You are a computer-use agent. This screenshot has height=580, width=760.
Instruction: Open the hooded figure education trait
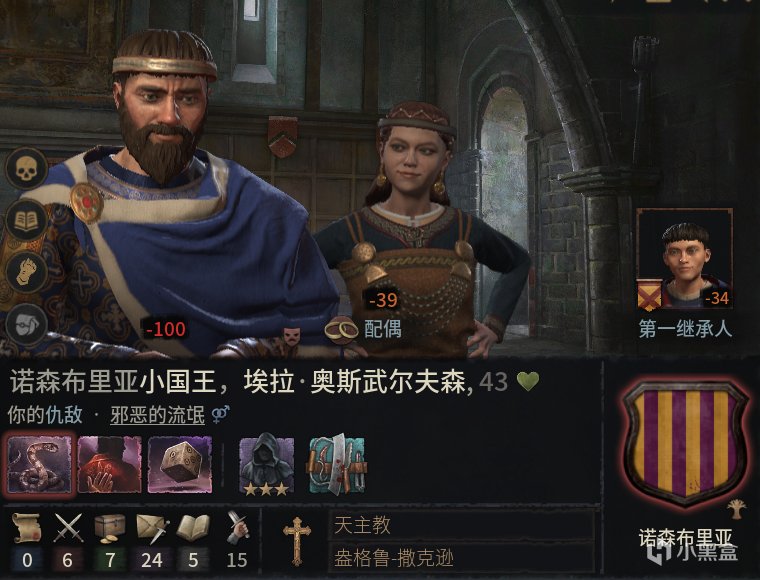pos(266,466)
